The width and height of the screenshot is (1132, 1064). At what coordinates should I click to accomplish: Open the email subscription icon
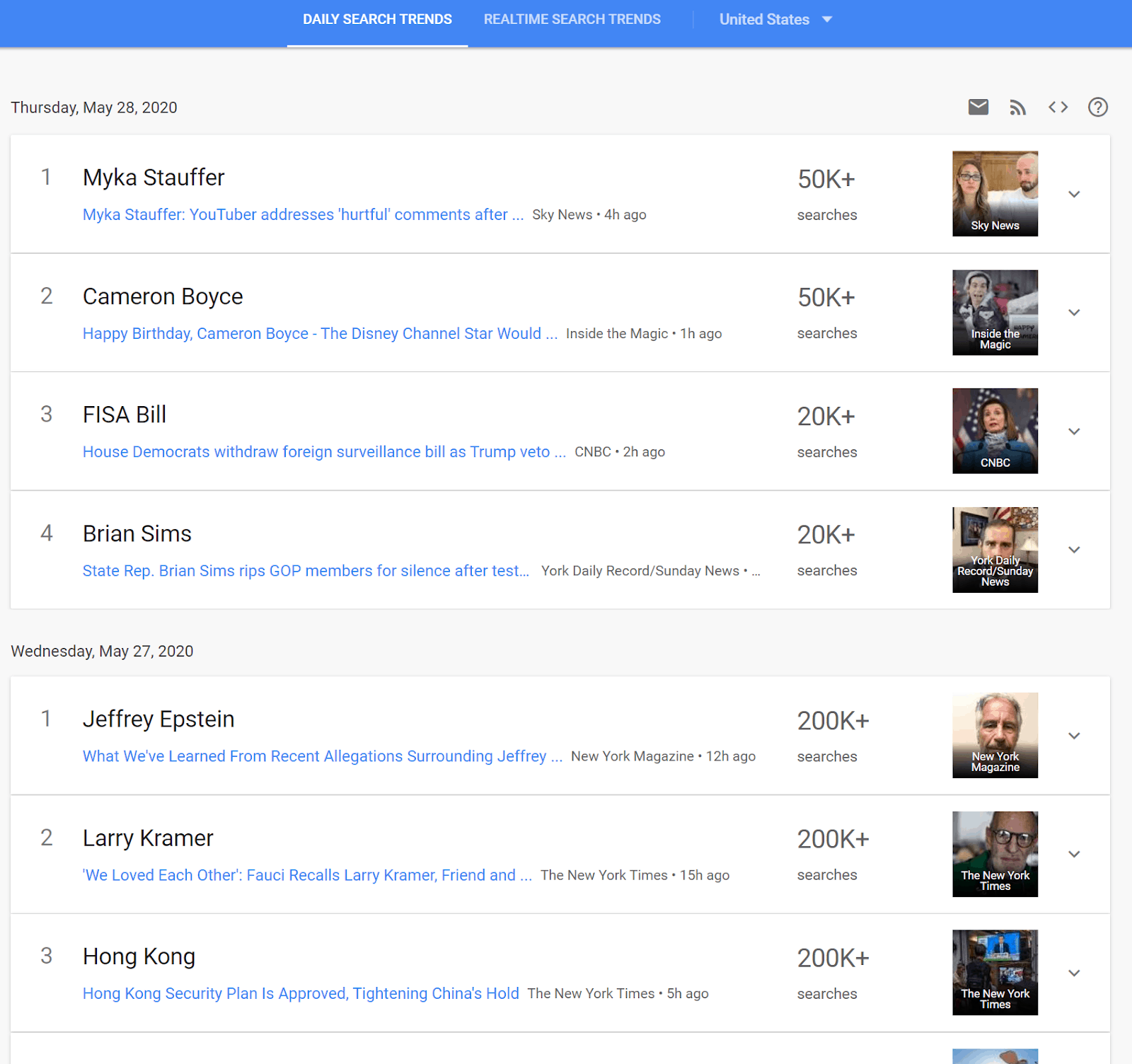[x=978, y=107]
